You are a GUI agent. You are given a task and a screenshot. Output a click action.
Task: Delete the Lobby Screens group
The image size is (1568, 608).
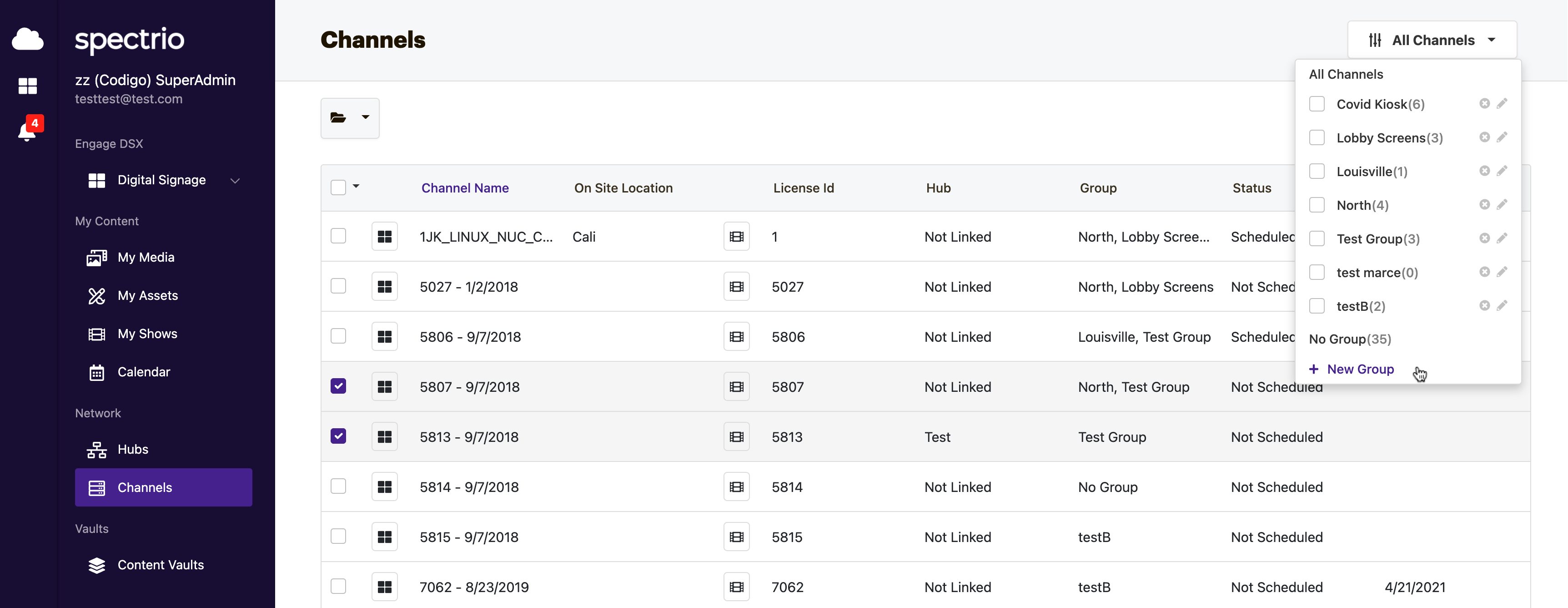pos(1484,137)
